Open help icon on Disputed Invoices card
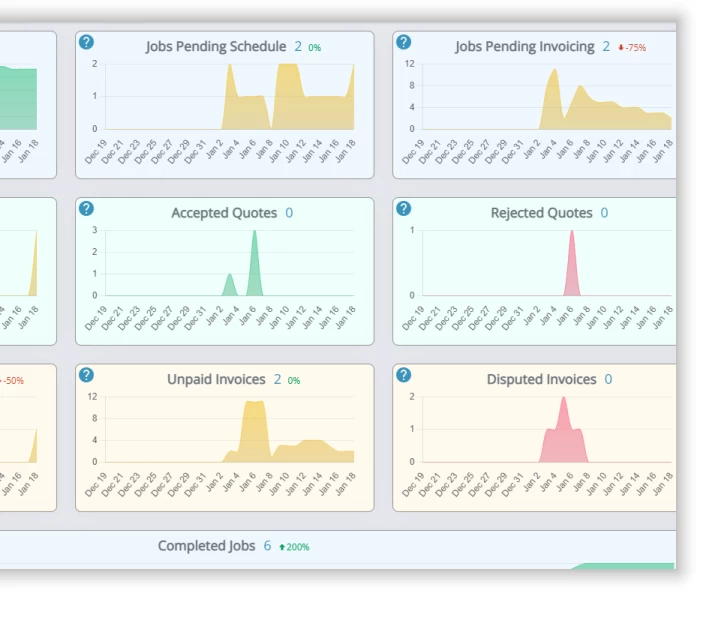 (403, 375)
